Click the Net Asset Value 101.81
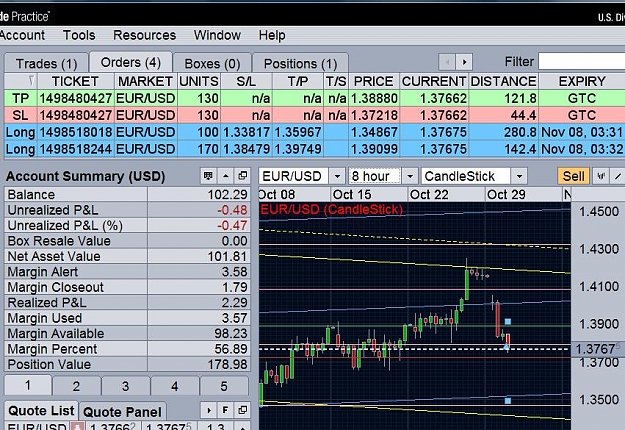 coord(227,256)
